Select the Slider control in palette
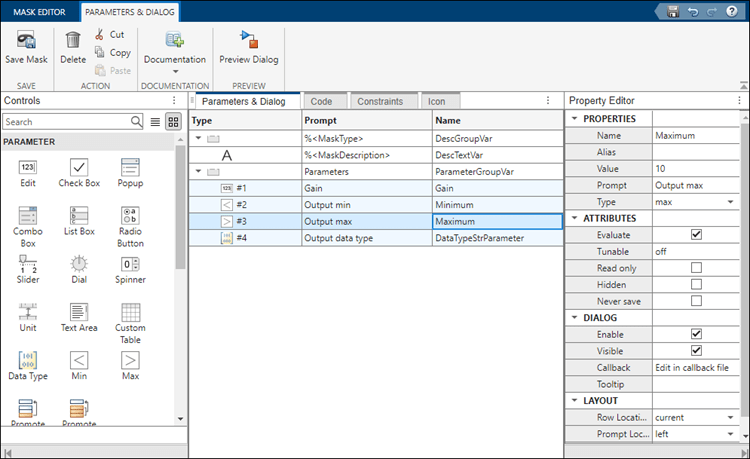The width and height of the screenshot is (750, 459). point(28,264)
